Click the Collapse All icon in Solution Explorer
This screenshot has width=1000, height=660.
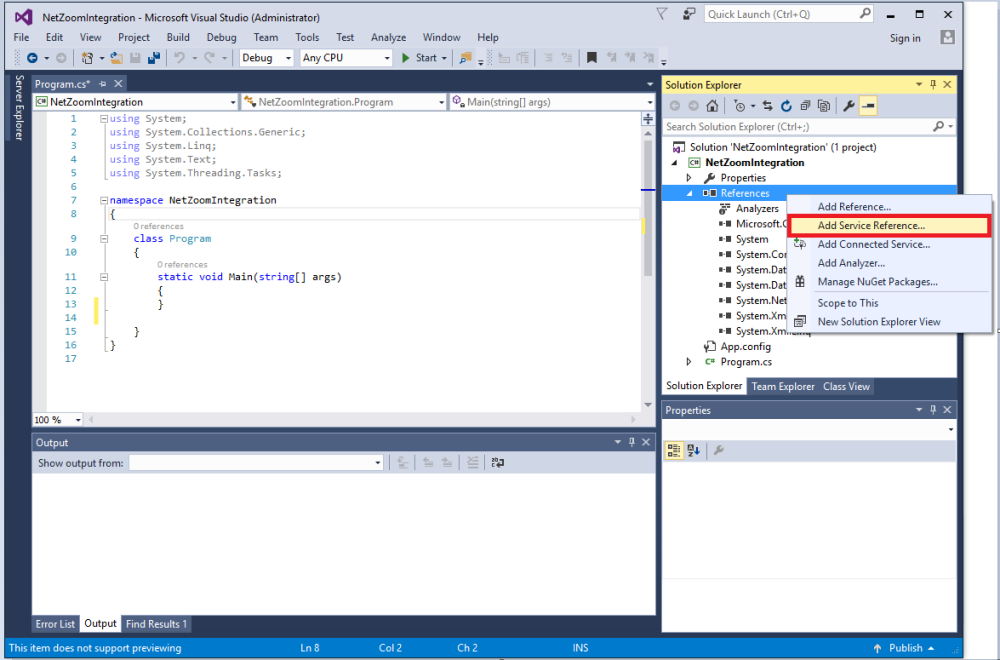(805, 106)
